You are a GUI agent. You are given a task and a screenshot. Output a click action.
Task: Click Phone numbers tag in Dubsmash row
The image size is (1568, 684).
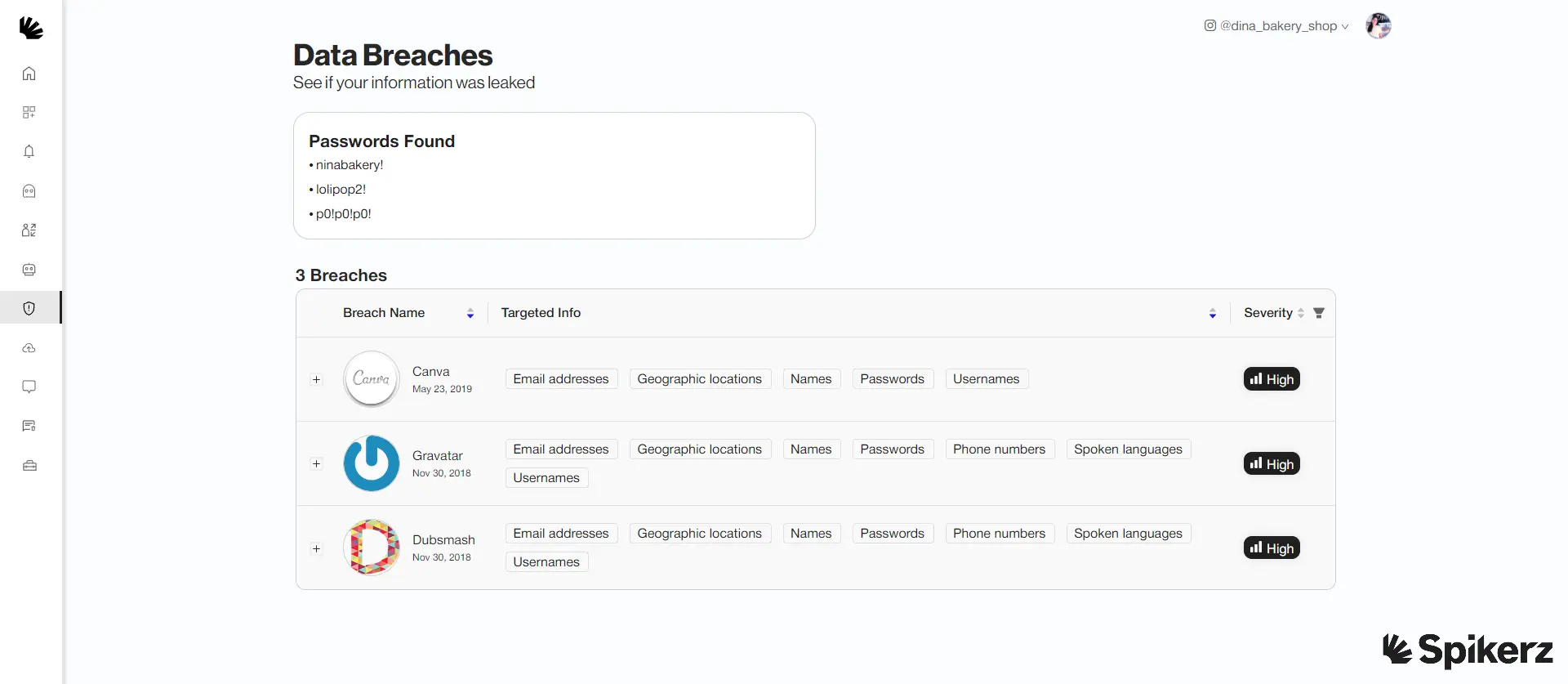(x=1000, y=534)
